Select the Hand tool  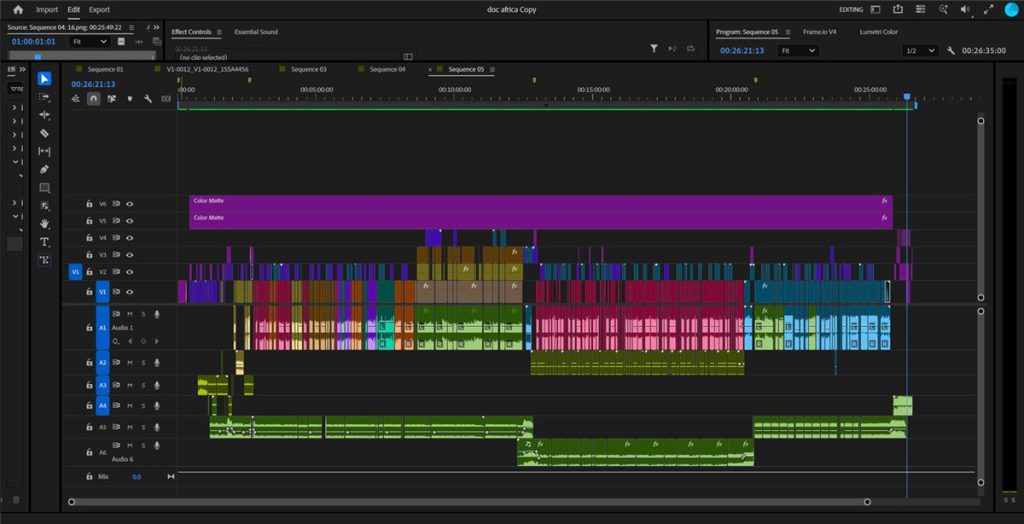click(x=44, y=223)
